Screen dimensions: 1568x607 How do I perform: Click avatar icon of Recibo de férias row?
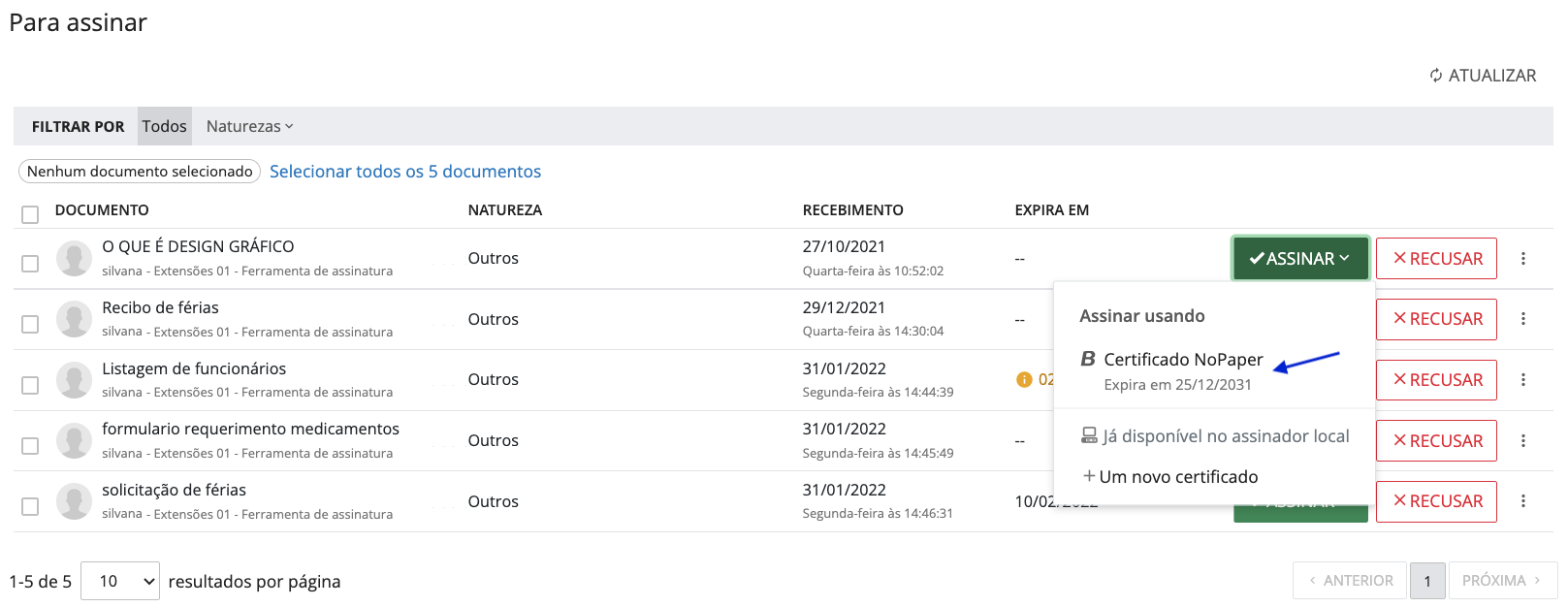pos(74,319)
